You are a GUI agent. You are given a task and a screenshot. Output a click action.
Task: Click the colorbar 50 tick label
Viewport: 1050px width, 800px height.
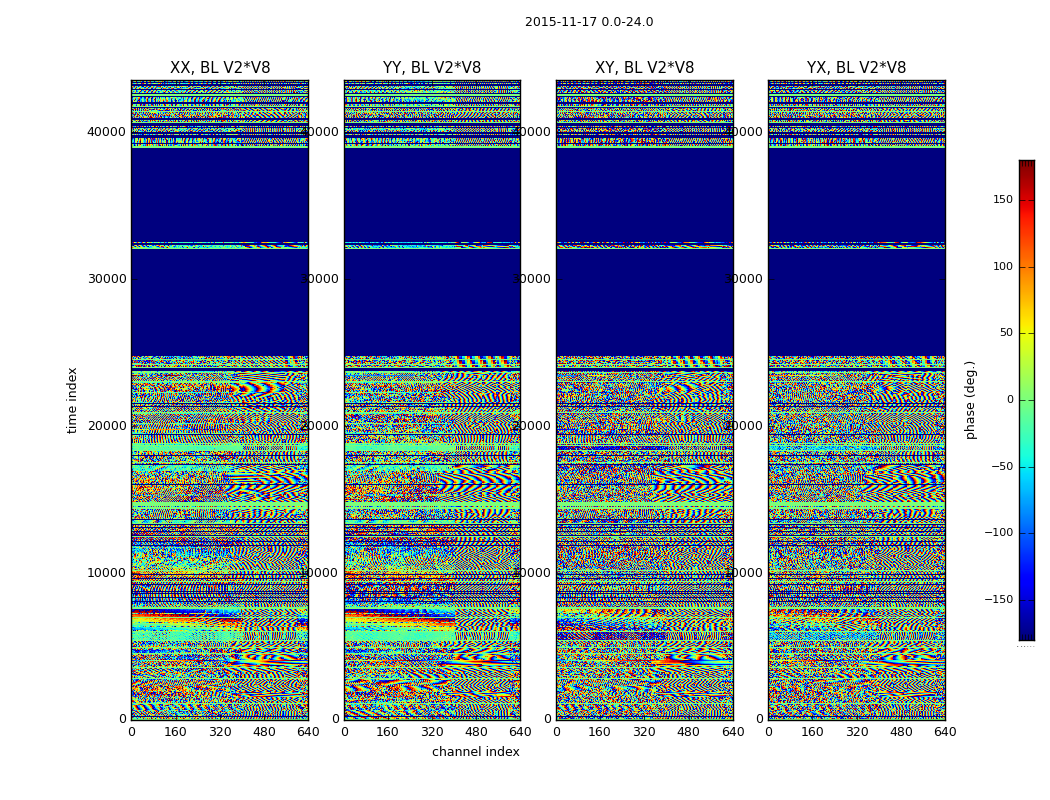(x=1006, y=333)
